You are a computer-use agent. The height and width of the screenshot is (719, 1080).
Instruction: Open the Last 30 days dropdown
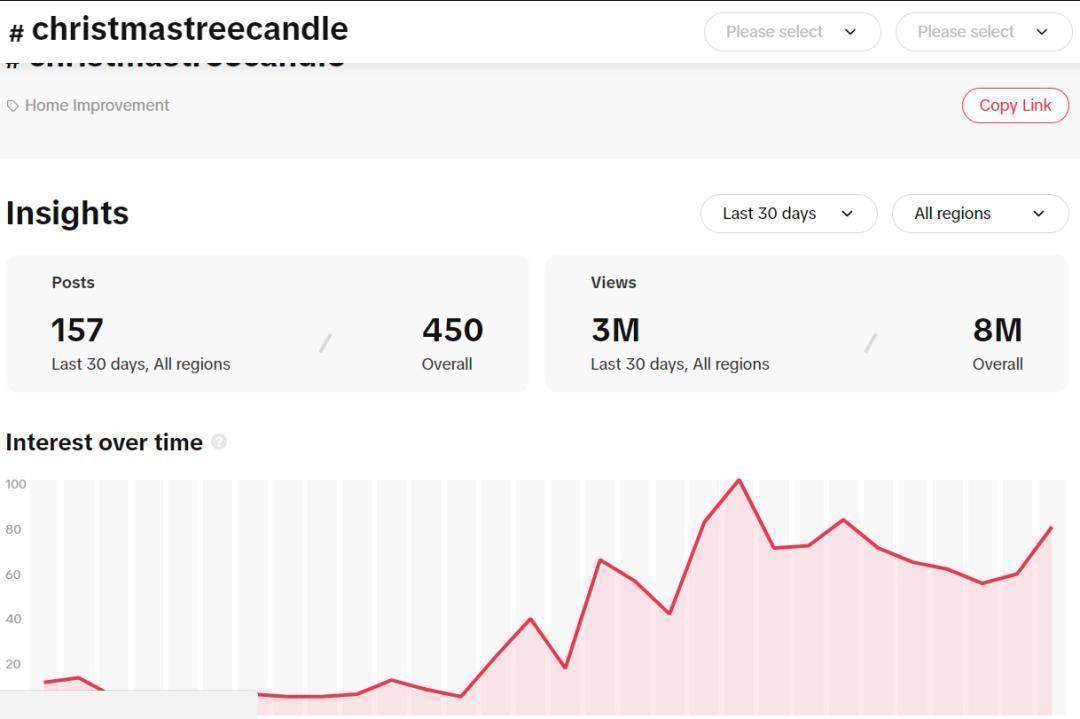pyautogui.click(x=789, y=213)
